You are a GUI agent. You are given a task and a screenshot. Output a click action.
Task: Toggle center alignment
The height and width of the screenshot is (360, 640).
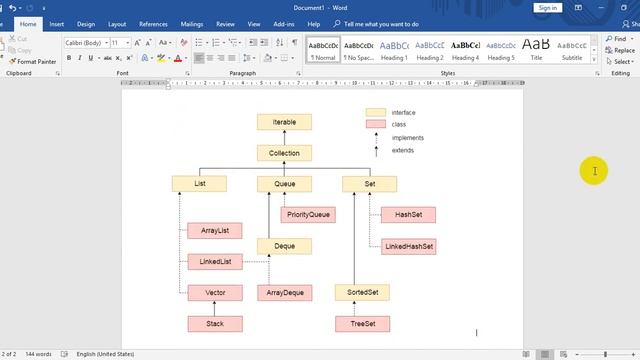tap(210, 58)
